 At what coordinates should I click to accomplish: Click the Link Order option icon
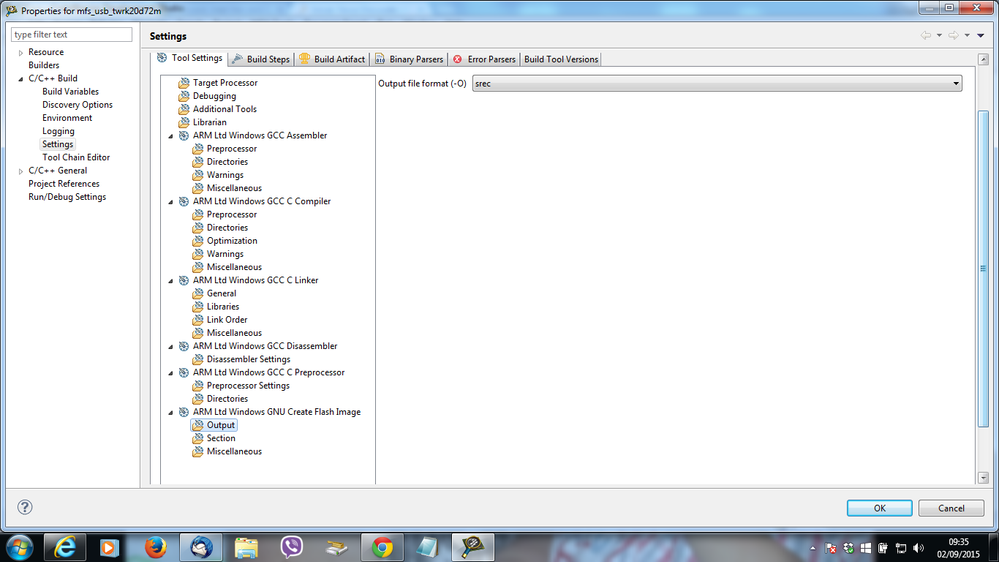pyautogui.click(x=198, y=320)
